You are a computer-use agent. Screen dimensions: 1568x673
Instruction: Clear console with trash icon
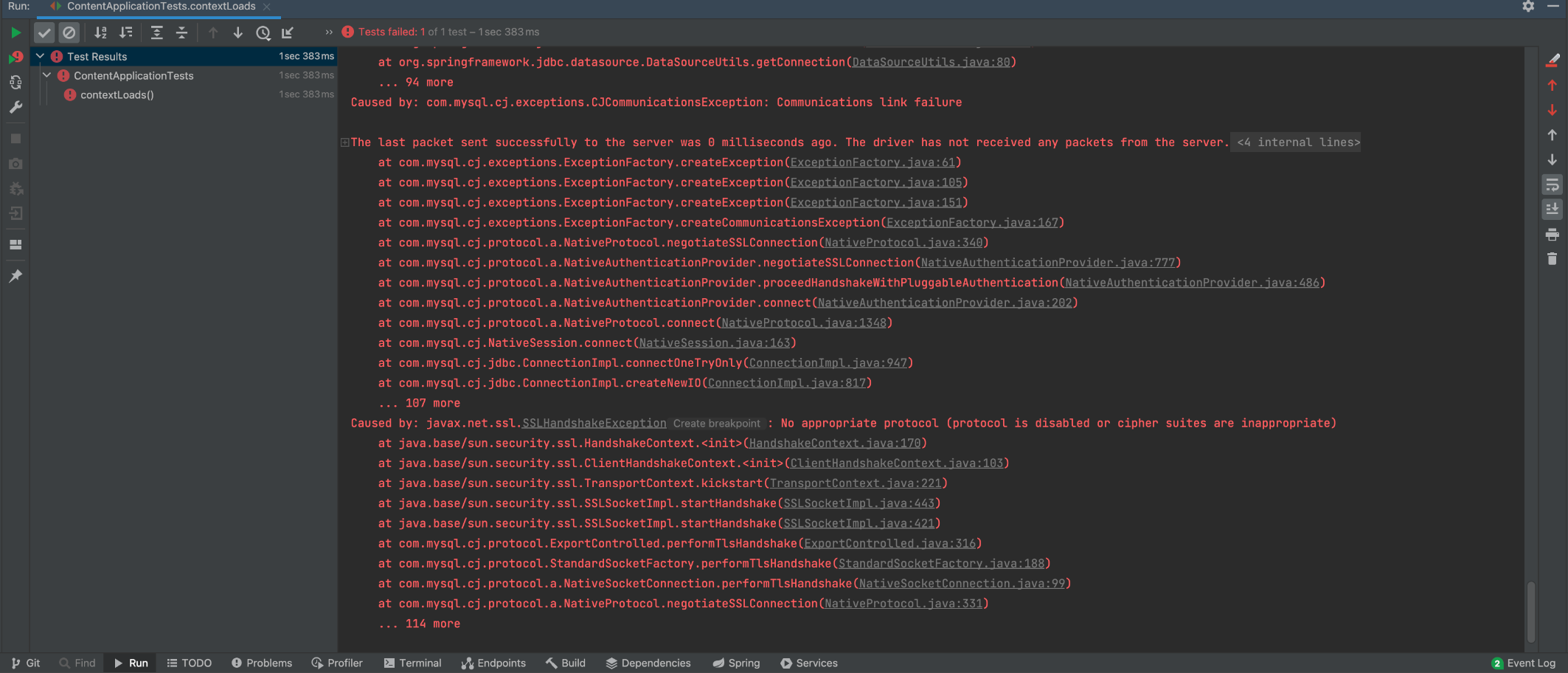[1552, 259]
